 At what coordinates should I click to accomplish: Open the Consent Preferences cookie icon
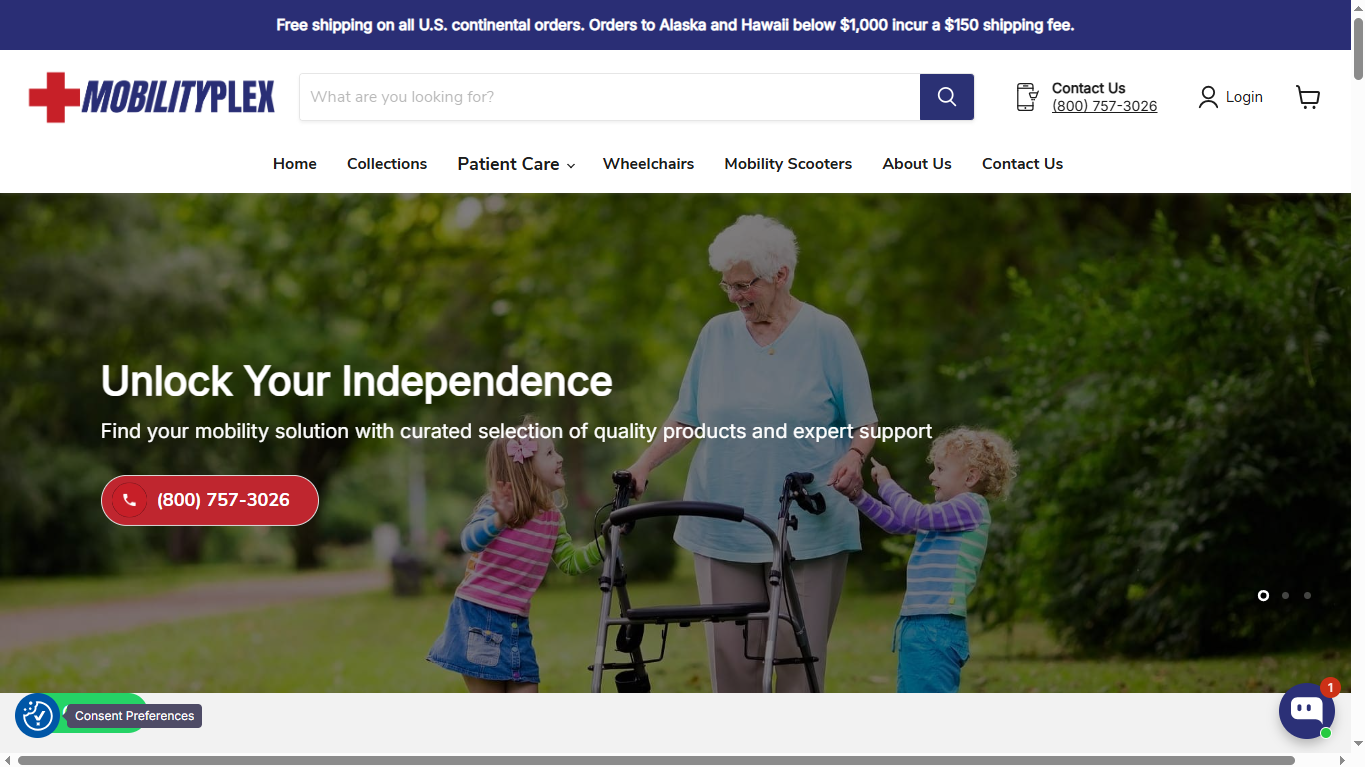37,716
